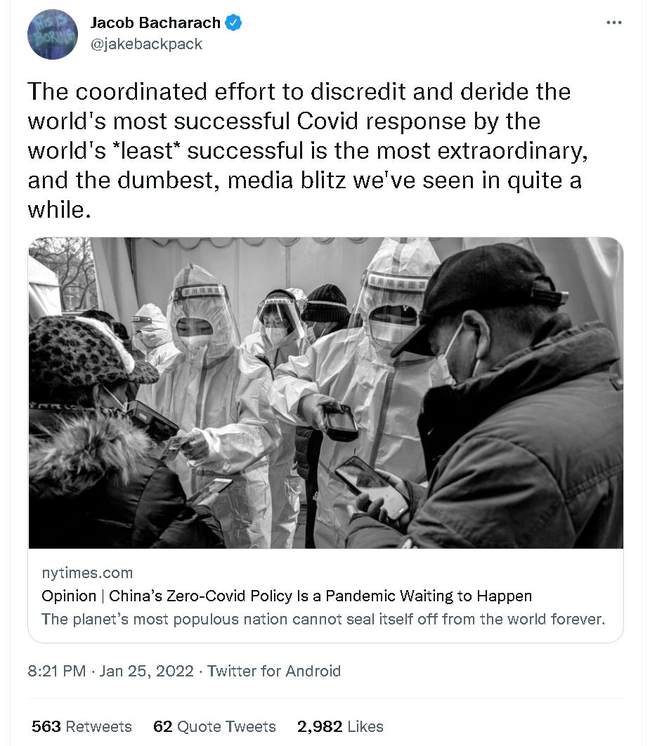Open the China's Zero-Covid Policy headline
The image size is (650, 746).
pyautogui.click(x=286, y=596)
